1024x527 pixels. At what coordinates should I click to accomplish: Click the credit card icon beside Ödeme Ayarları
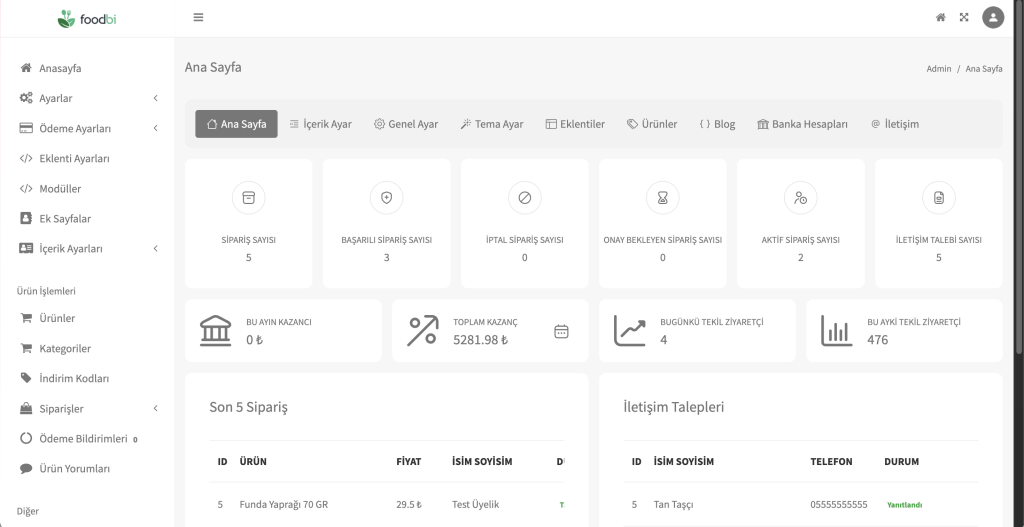pyautogui.click(x=26, y=128)
